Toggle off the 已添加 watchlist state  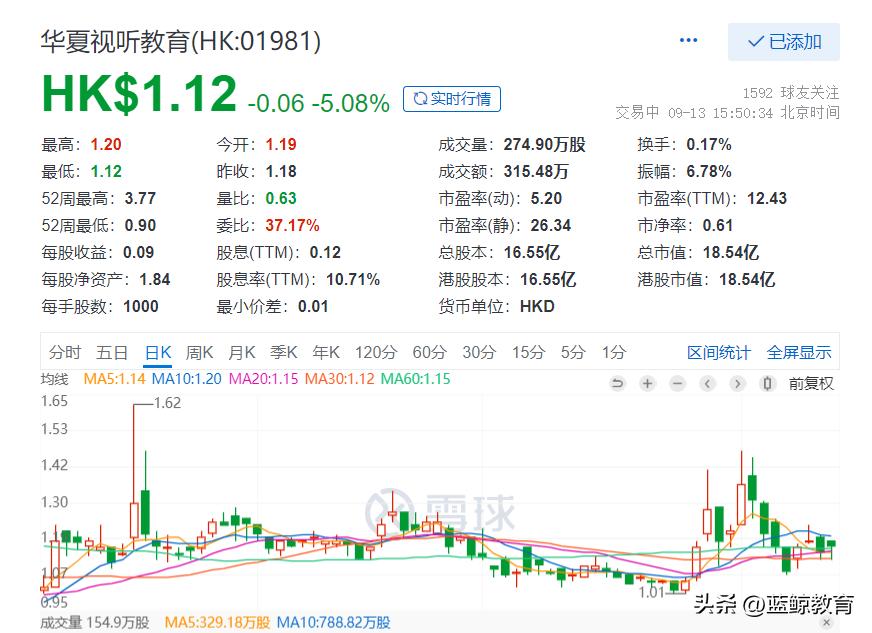pos(783,41)
